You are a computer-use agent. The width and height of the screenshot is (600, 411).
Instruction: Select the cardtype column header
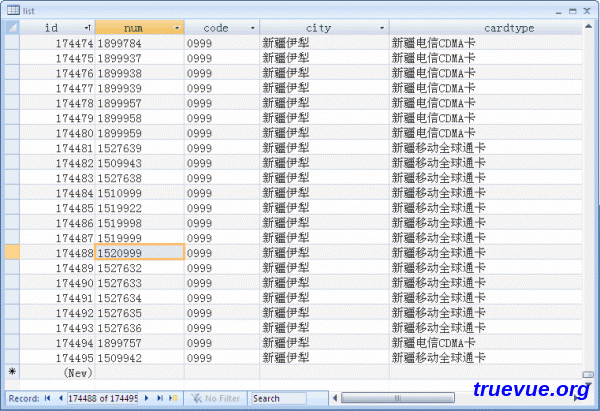(x=486, y=28)
